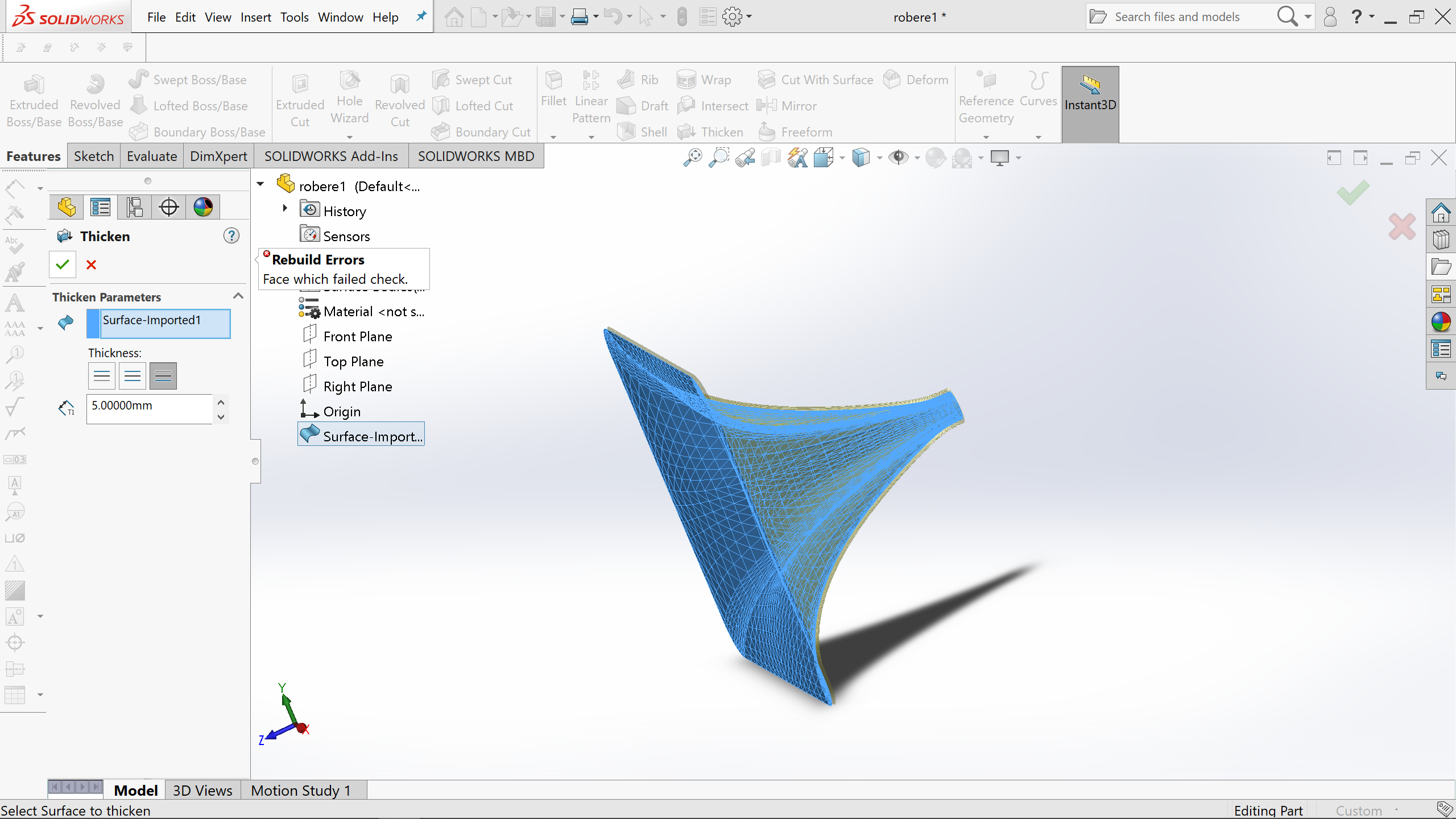
Task: Select Surface-Import feature in the tree
Action: click(x=361, y=436)
